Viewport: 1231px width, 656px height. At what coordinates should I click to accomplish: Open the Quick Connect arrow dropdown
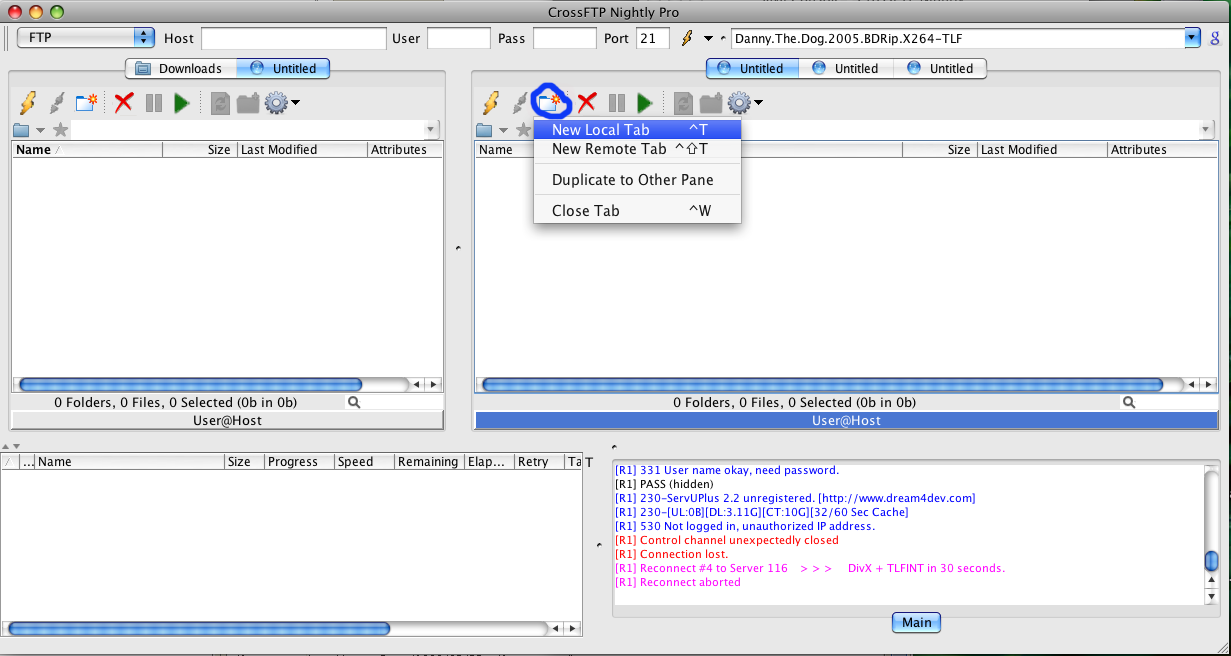[709, 39]
